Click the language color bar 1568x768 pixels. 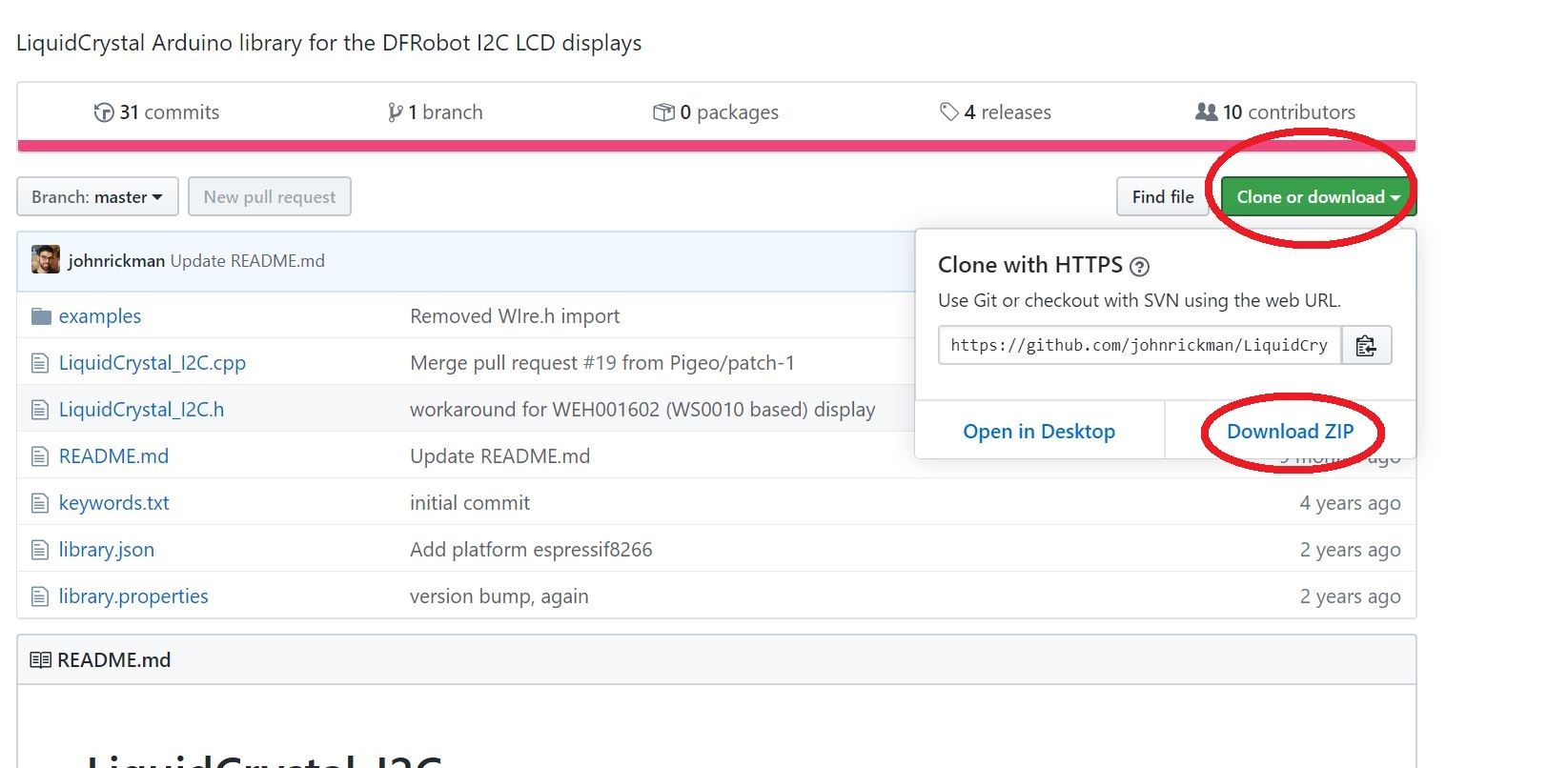(716, 146)
